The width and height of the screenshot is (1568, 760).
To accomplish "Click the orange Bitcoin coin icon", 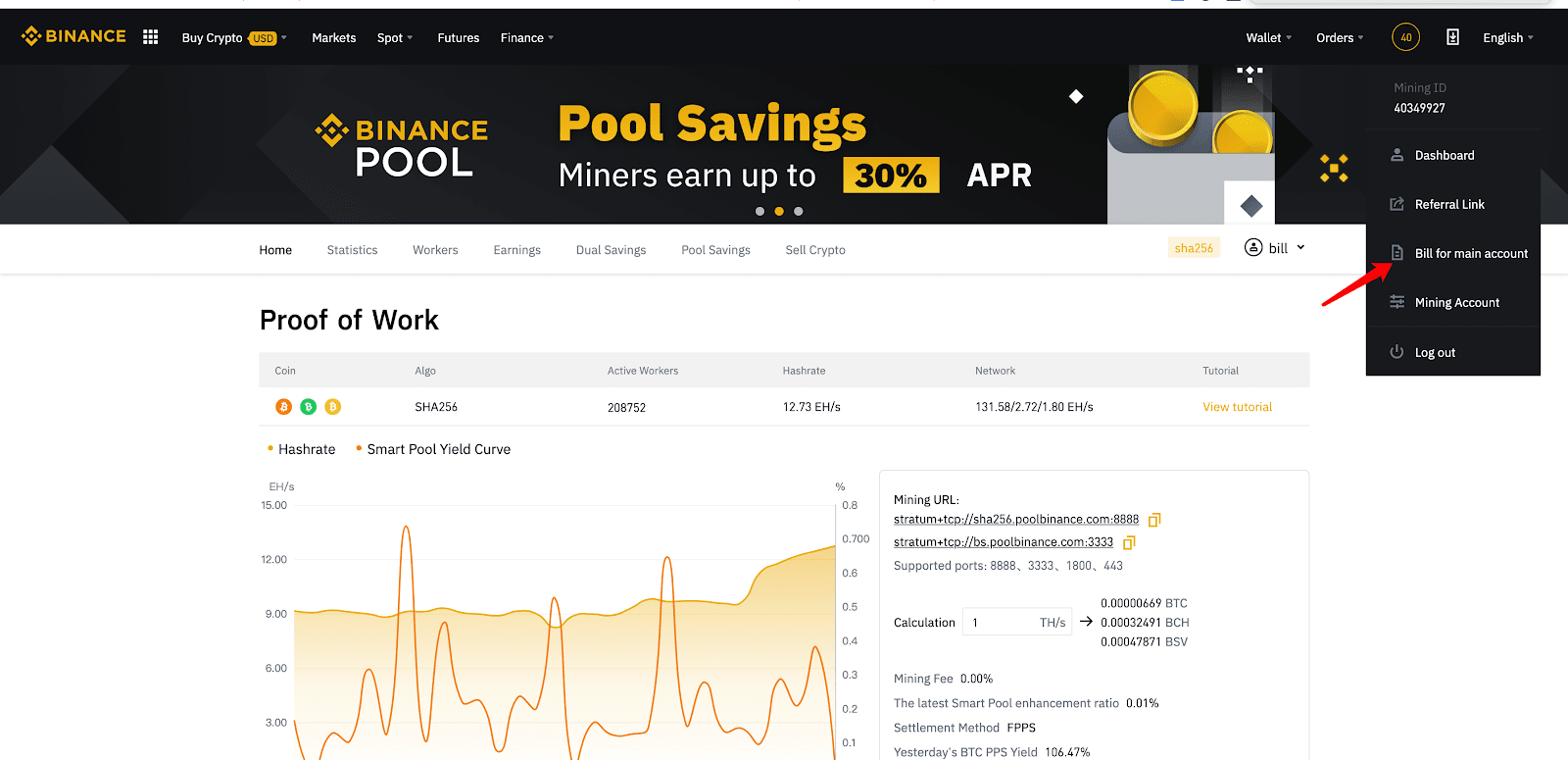I will pos(283,407).
